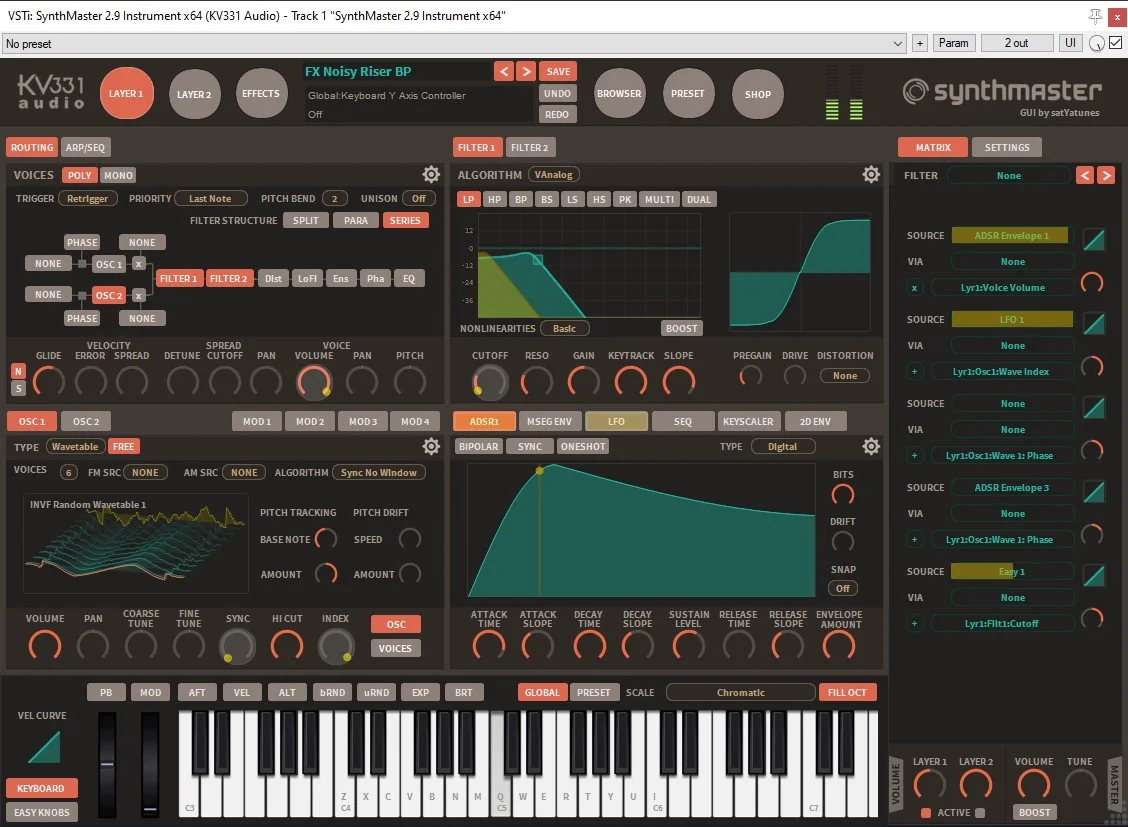Image resolution: width=1128 pixels, height=827 pixels.
Task: Click the BROWSER icon button
Action: (620, 94)
